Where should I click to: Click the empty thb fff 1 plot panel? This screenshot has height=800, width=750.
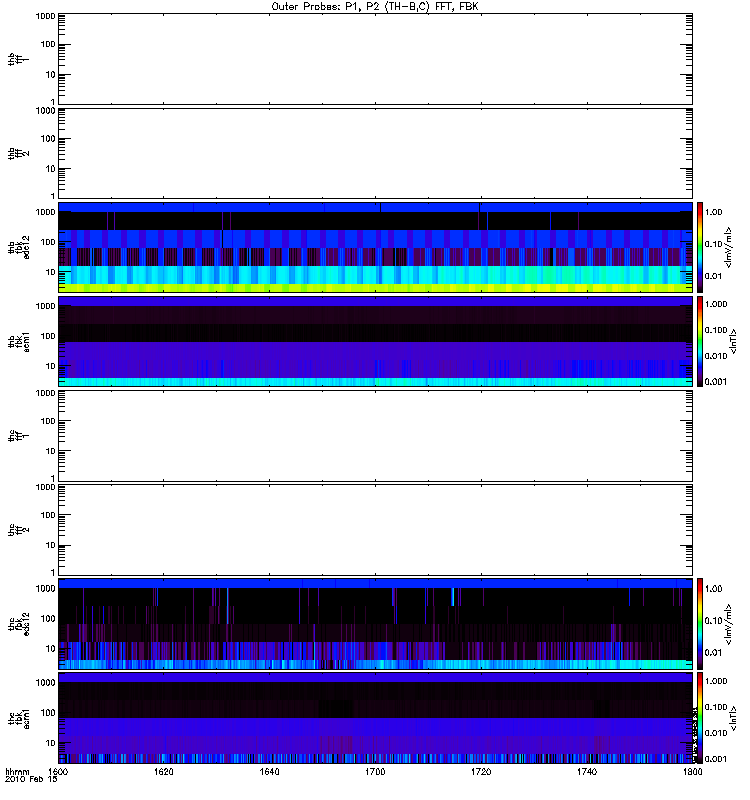[x=375, y=59]
